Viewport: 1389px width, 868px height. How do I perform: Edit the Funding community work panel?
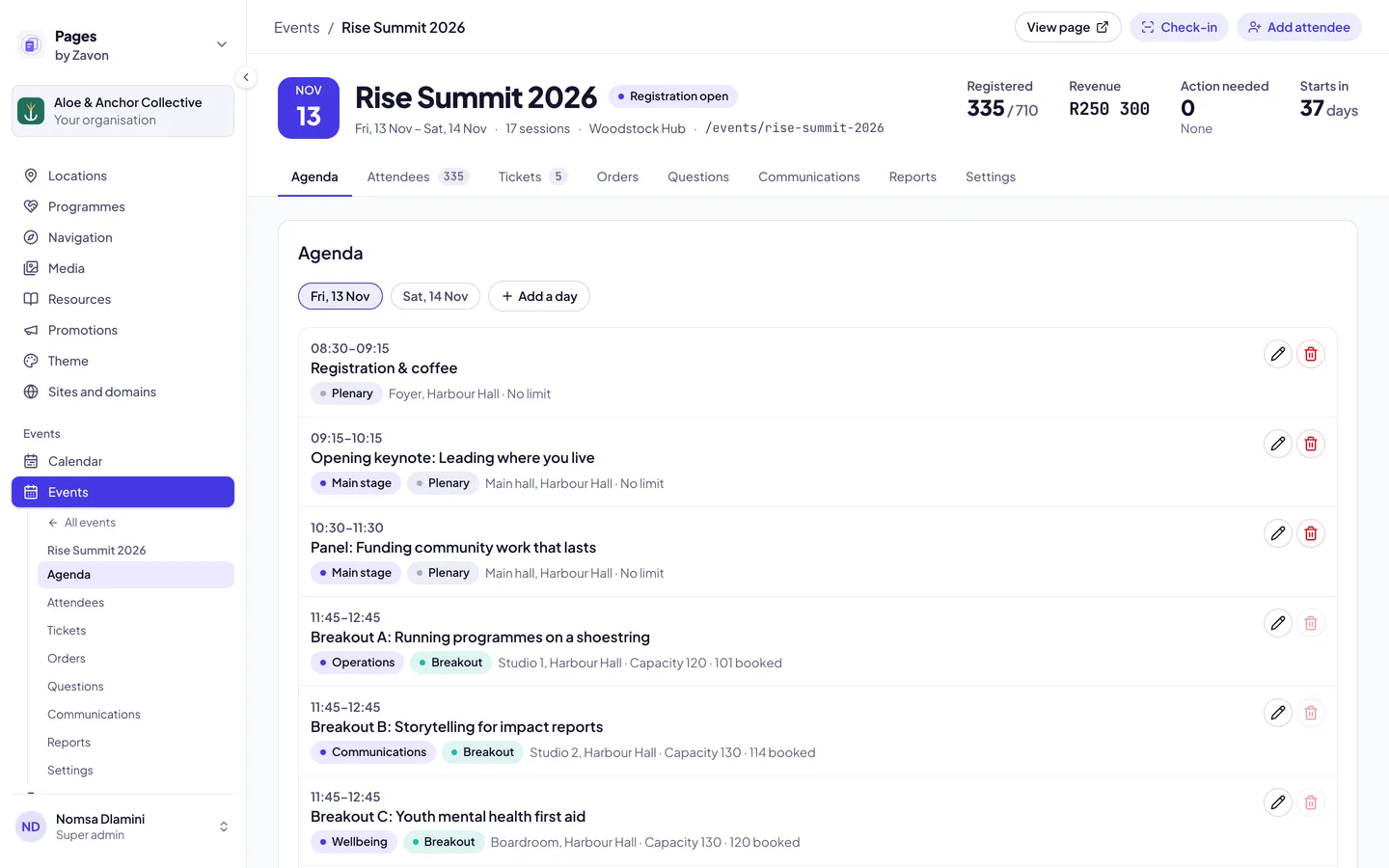tap(1278, 533)
